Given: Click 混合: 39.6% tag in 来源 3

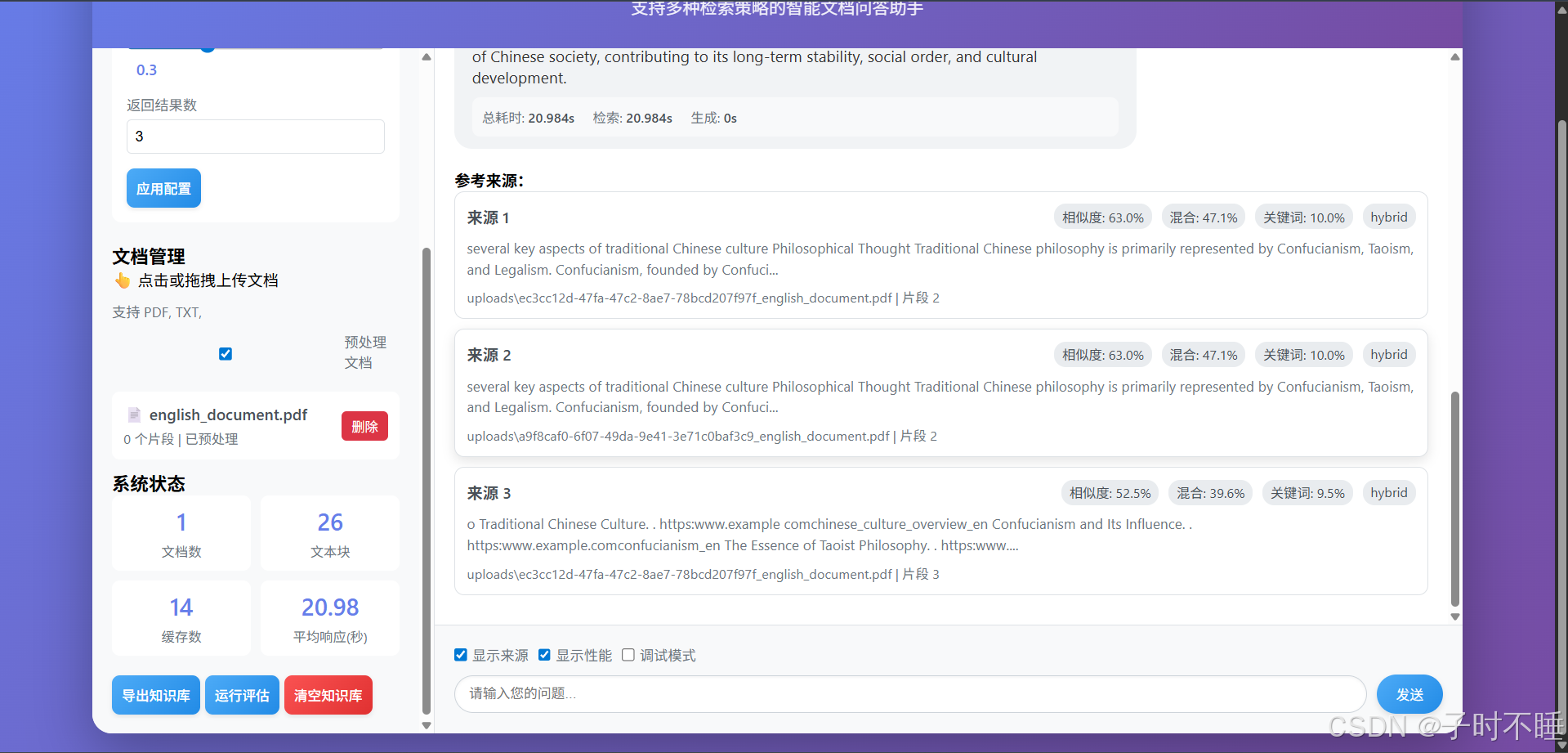Looking at the screenshot, I should [1210, 493].
